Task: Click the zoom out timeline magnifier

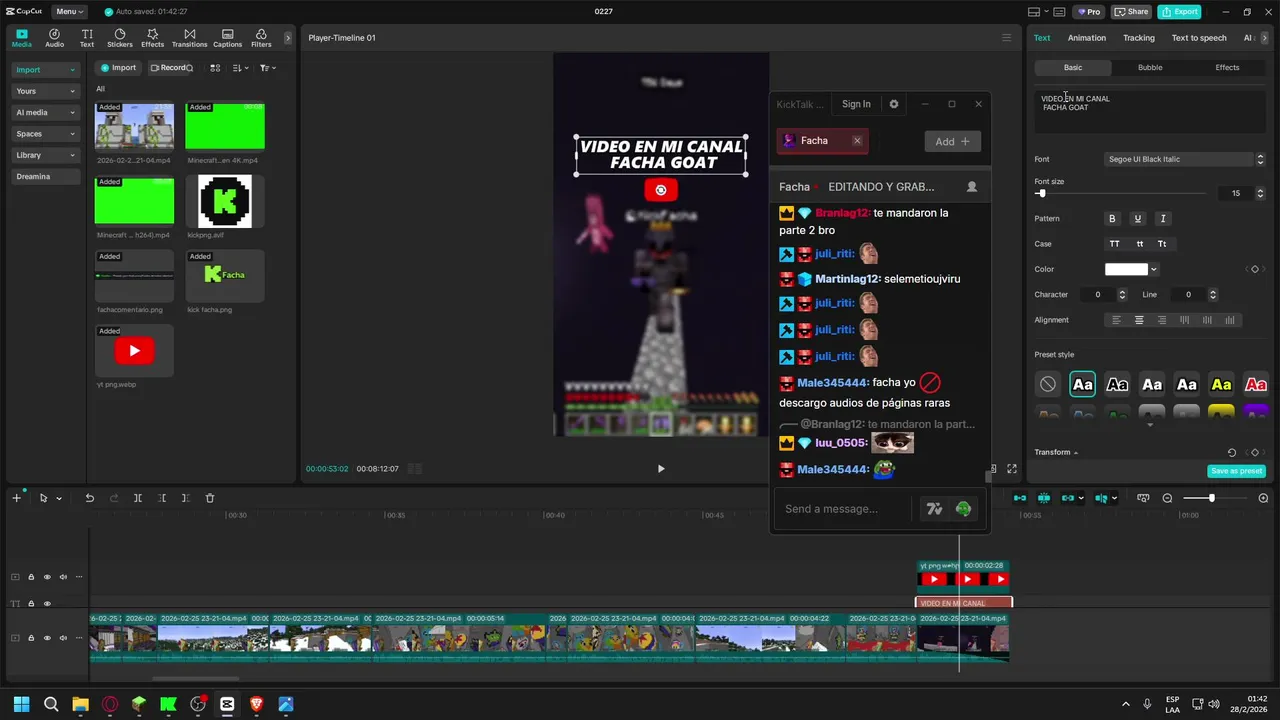Action: point(1167,498)
